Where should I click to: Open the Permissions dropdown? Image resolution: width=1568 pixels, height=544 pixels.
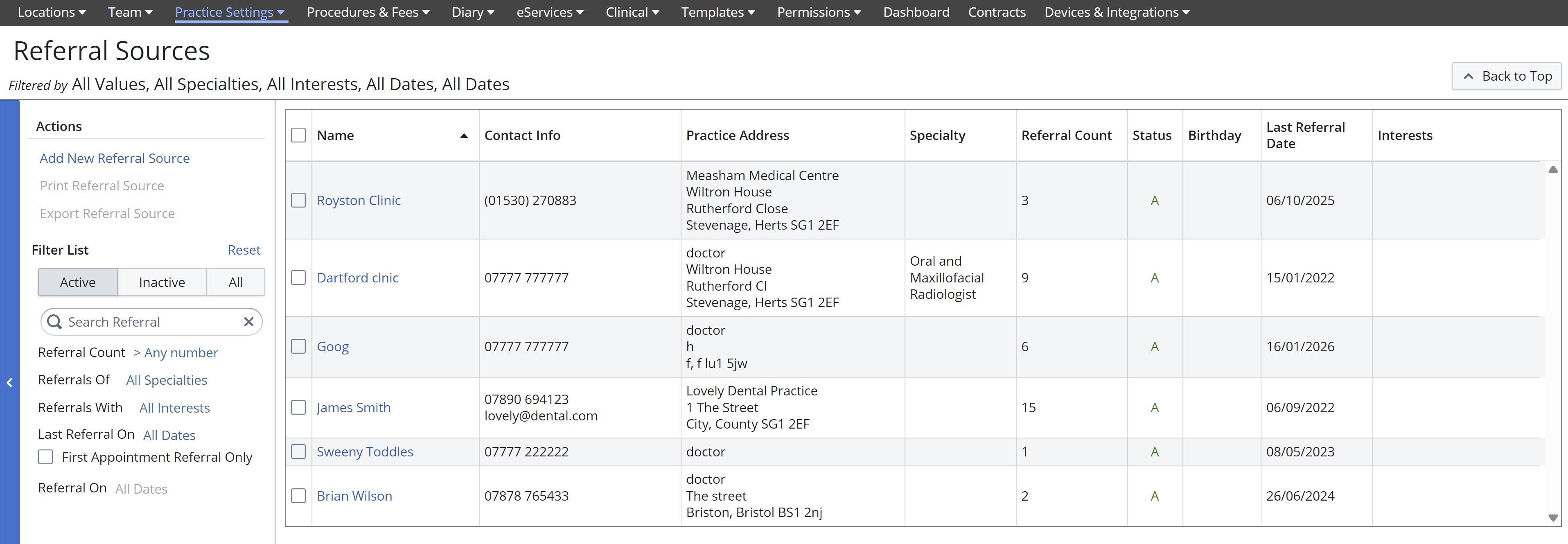pos(819,12)
